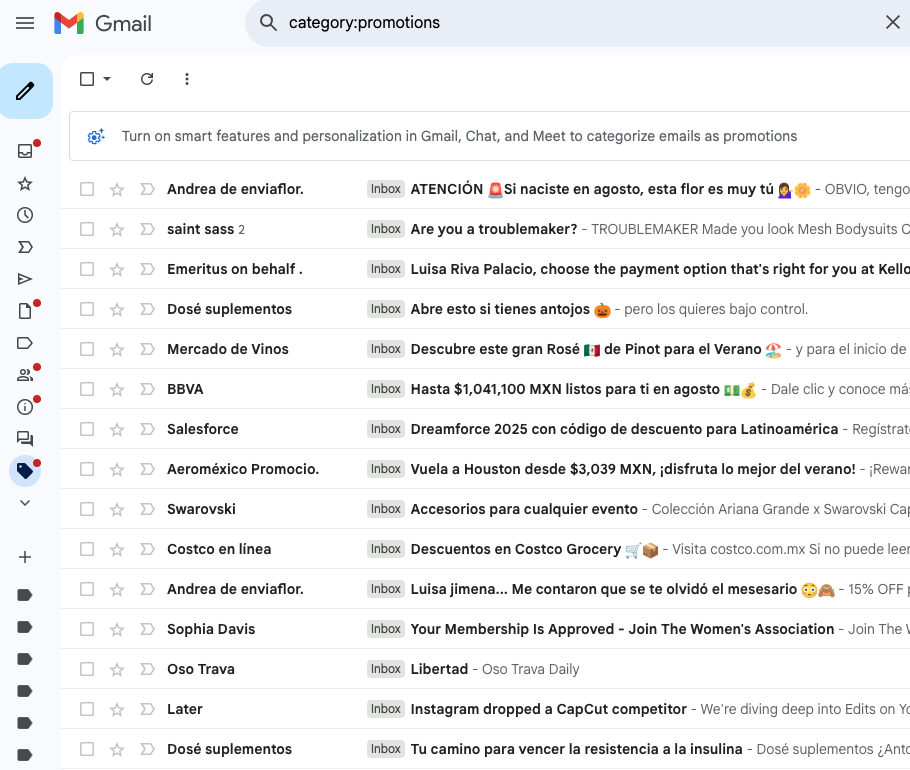Click the smart features gear-sparkle icon
The image size is (910, 770).
[96, 136]
